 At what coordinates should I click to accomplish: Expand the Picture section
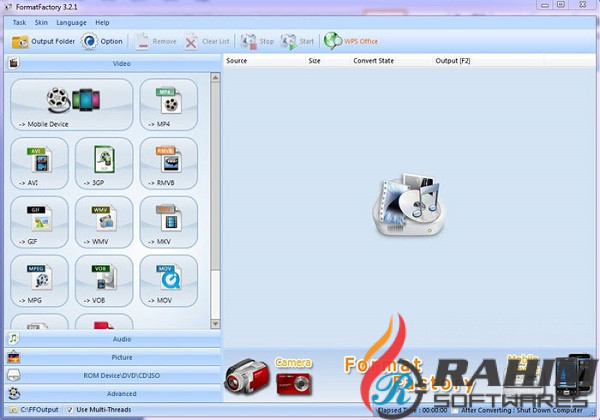(x=113, y=357)
